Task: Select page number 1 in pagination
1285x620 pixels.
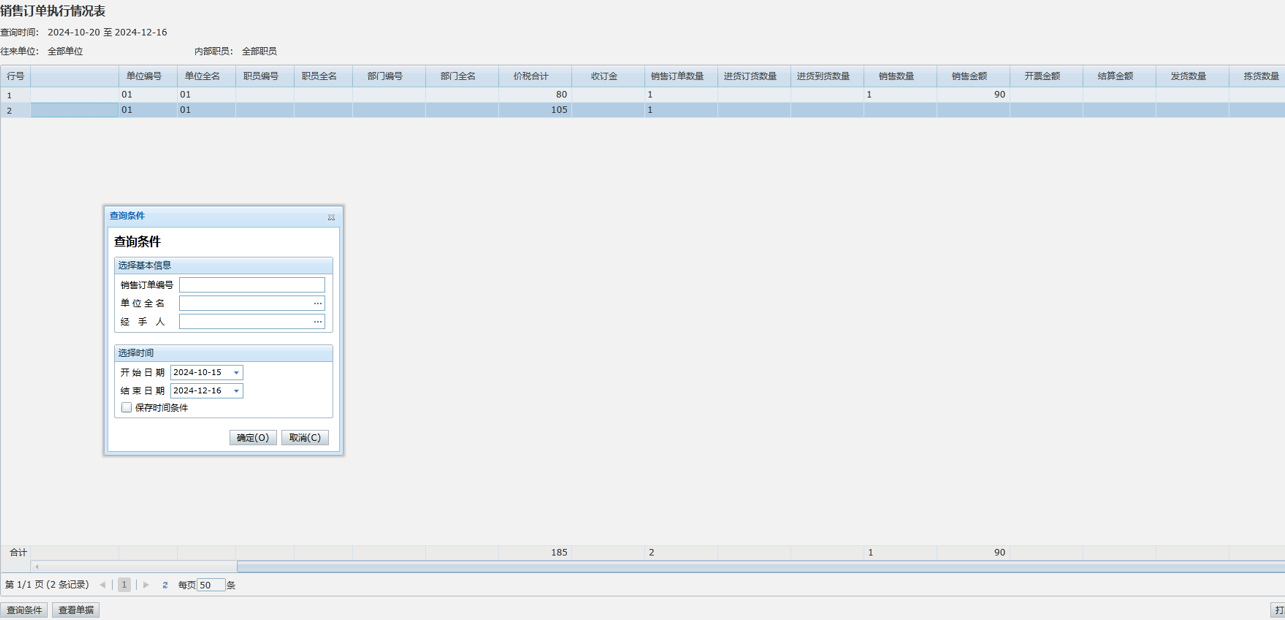Action: pos(124,585)
